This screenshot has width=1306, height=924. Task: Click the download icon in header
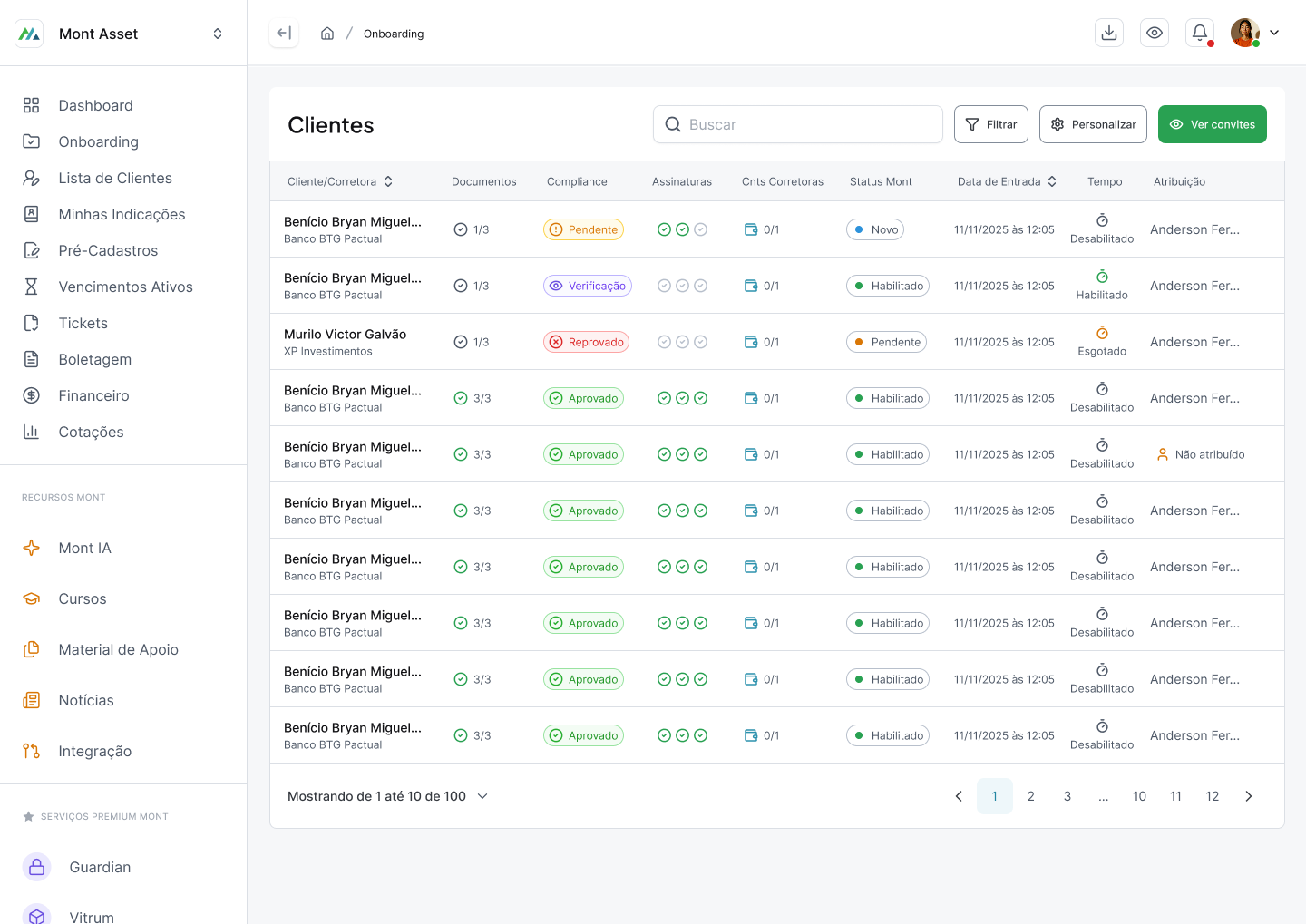tap(1109, 33)
